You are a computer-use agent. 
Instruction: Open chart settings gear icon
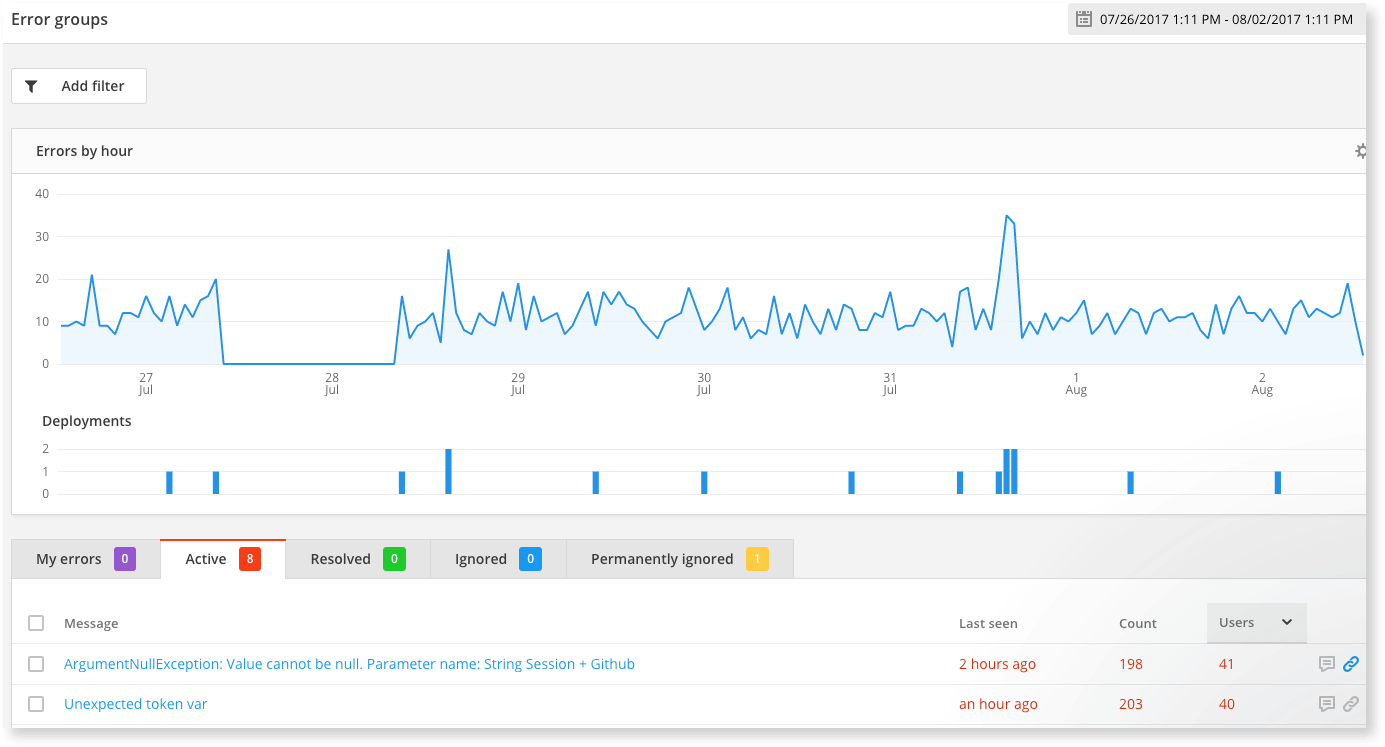click(1360, 151)
